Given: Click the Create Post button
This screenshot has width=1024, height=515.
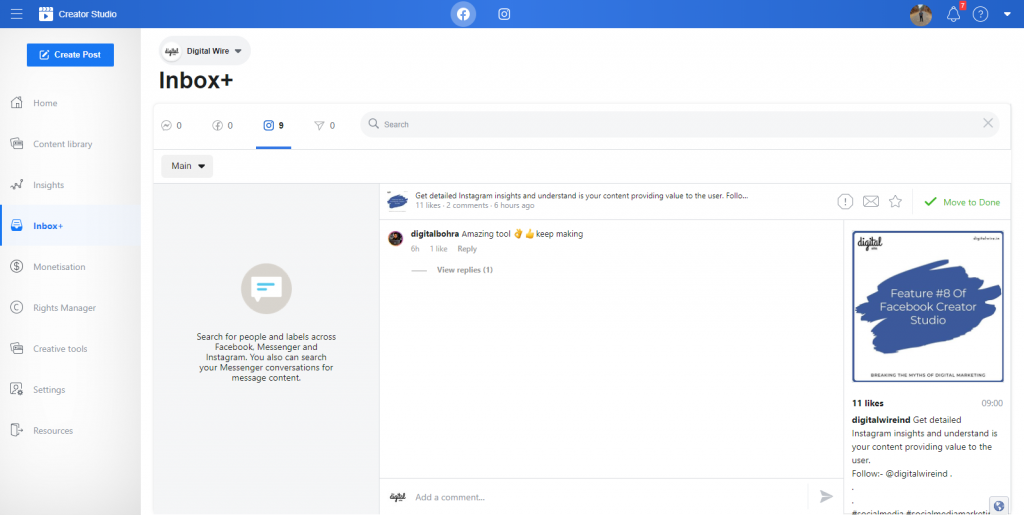Looking at the screenshot, I should click(70, 55).
